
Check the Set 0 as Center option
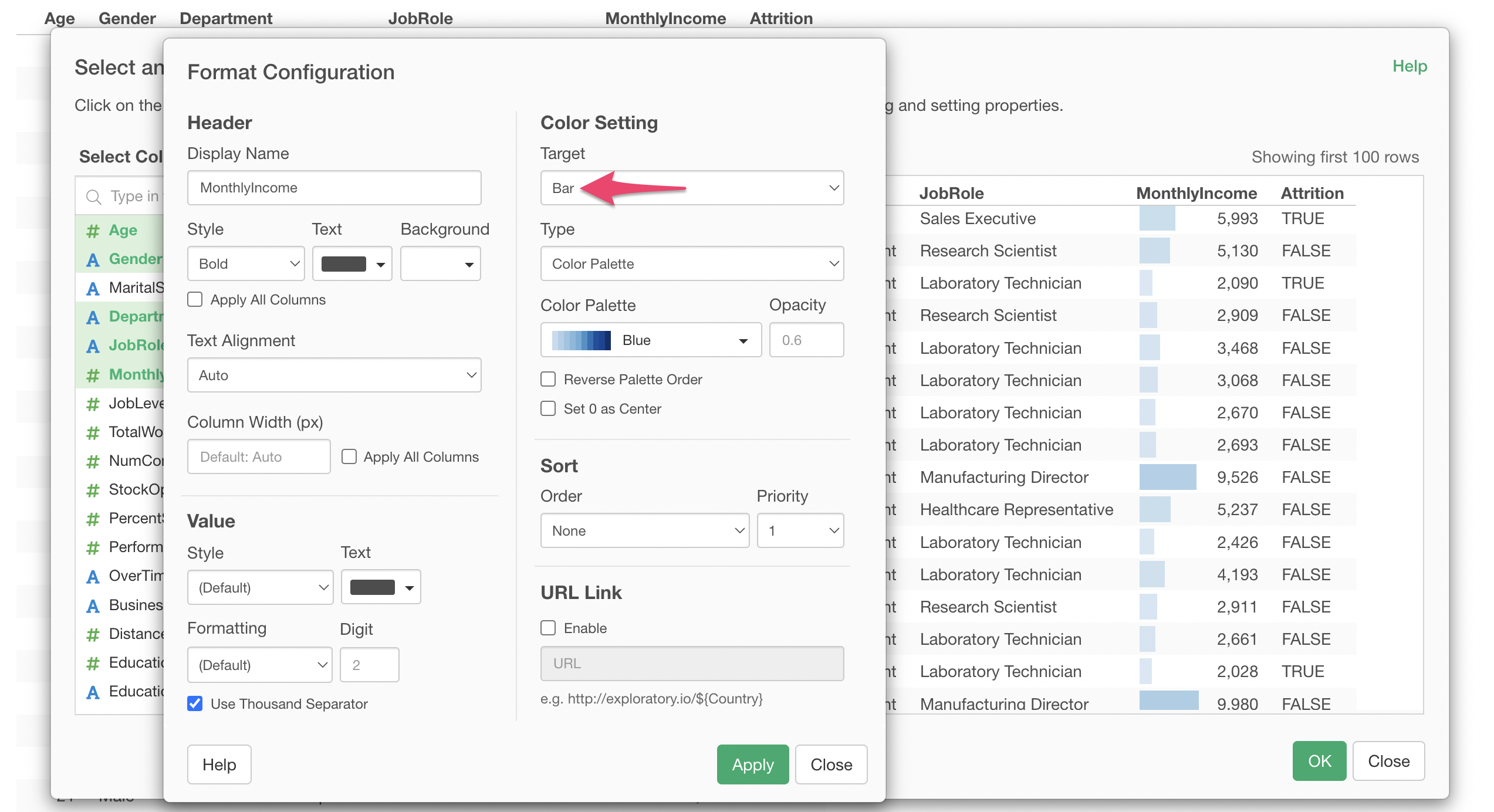pyautogui.click(x=548, y=409)
